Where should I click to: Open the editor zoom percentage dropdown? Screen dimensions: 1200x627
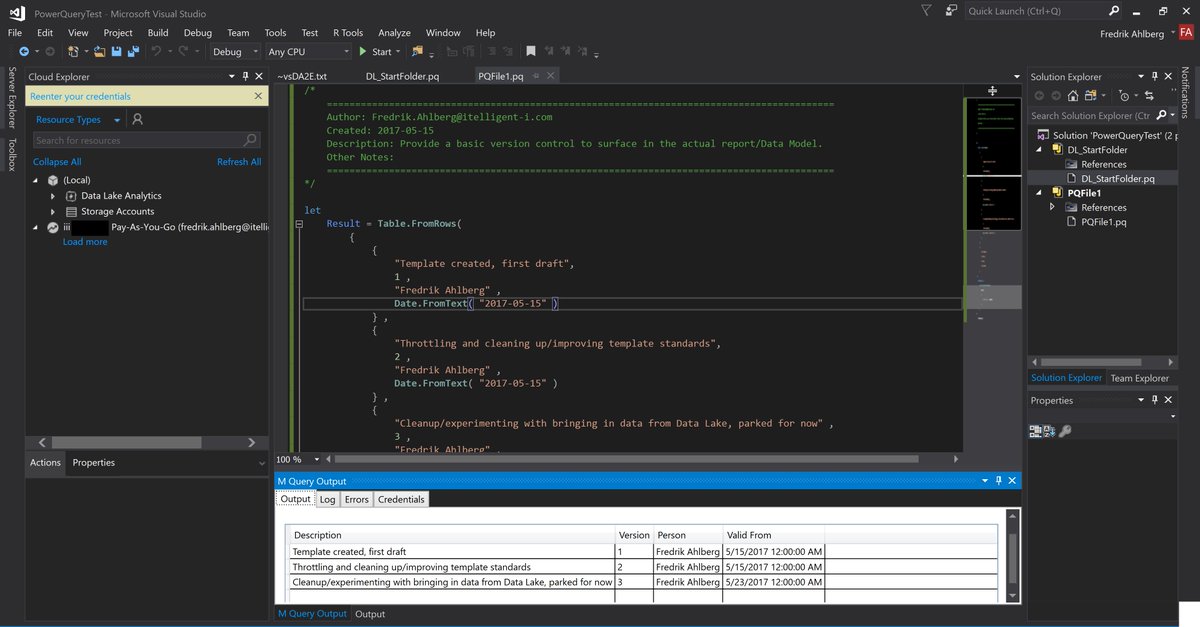[317, 459]
